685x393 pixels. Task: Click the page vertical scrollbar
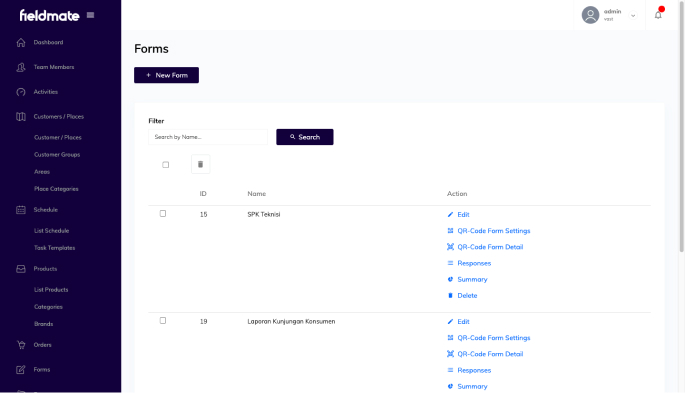[682, 127]
